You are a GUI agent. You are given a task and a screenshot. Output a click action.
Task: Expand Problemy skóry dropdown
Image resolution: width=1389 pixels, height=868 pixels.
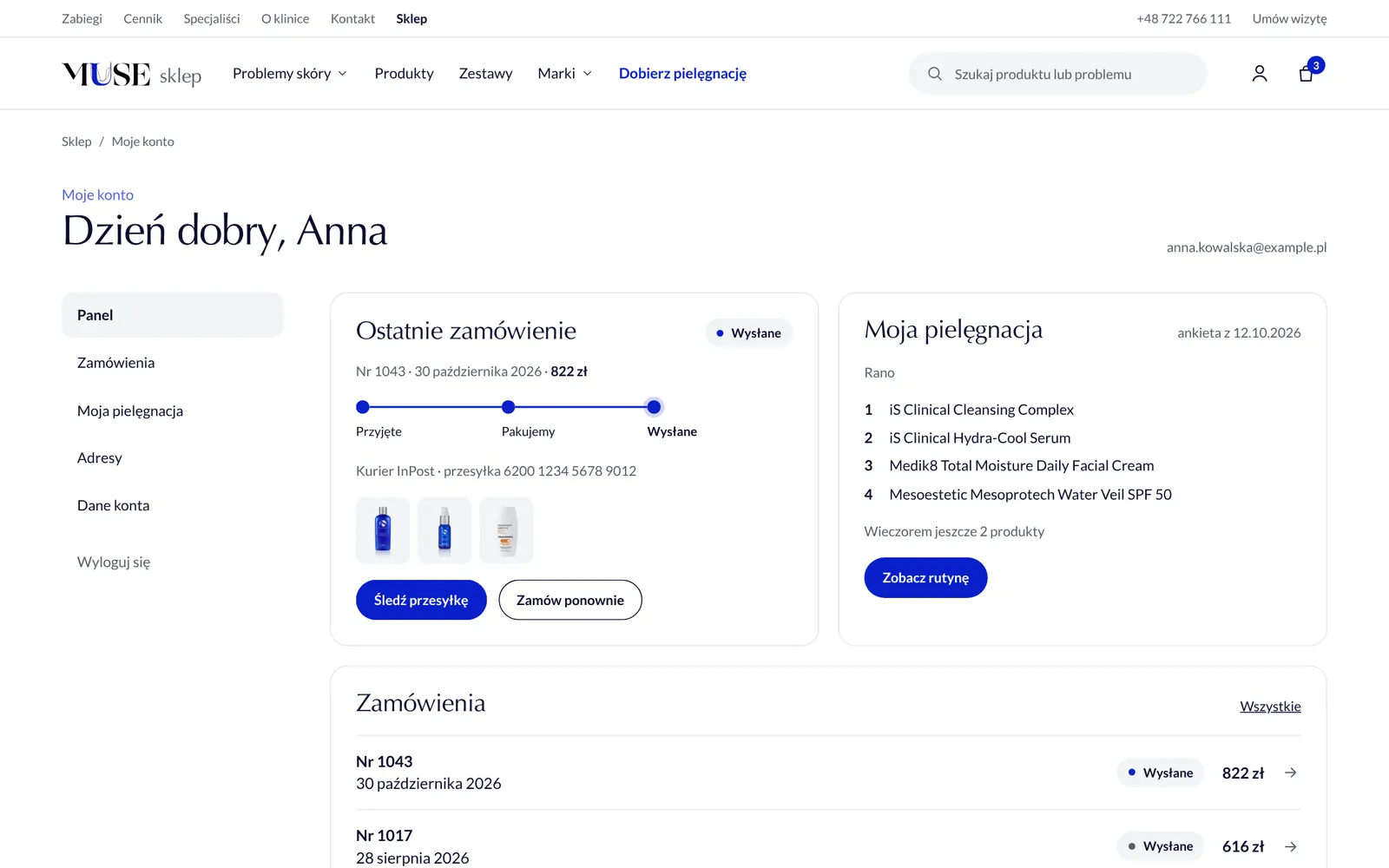click(290, 74)
